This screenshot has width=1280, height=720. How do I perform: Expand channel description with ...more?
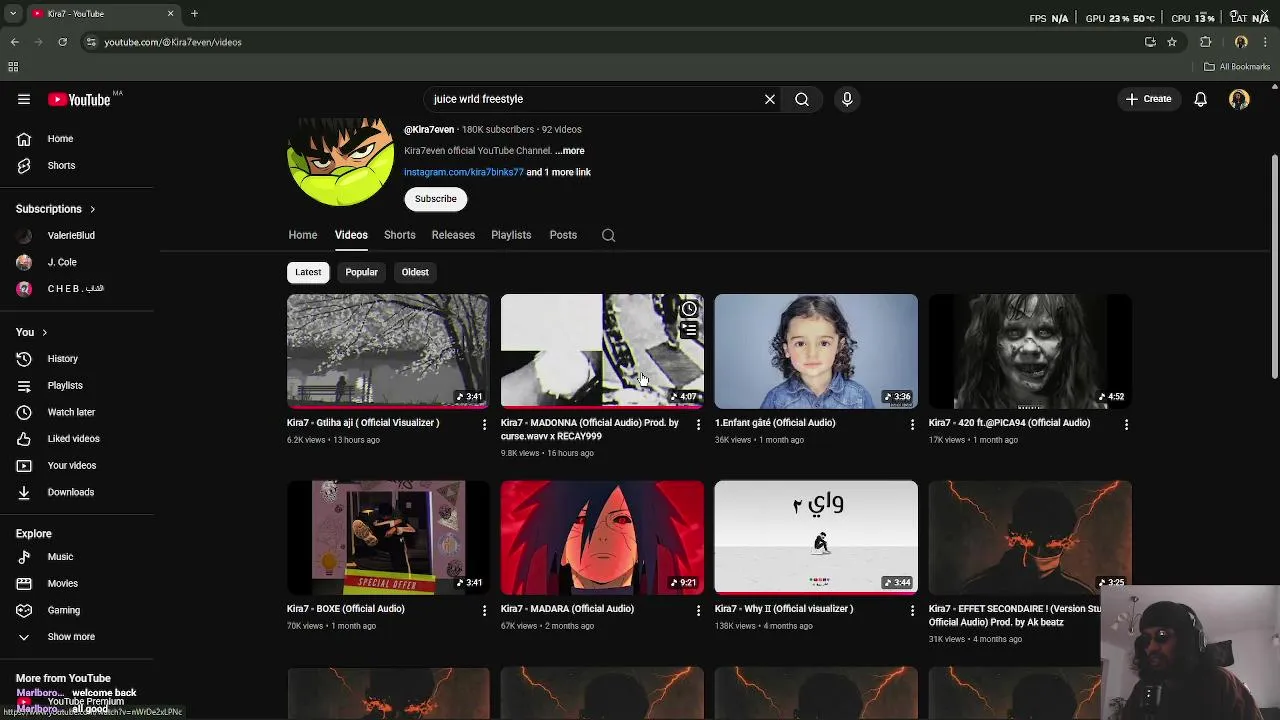point(570,151)
